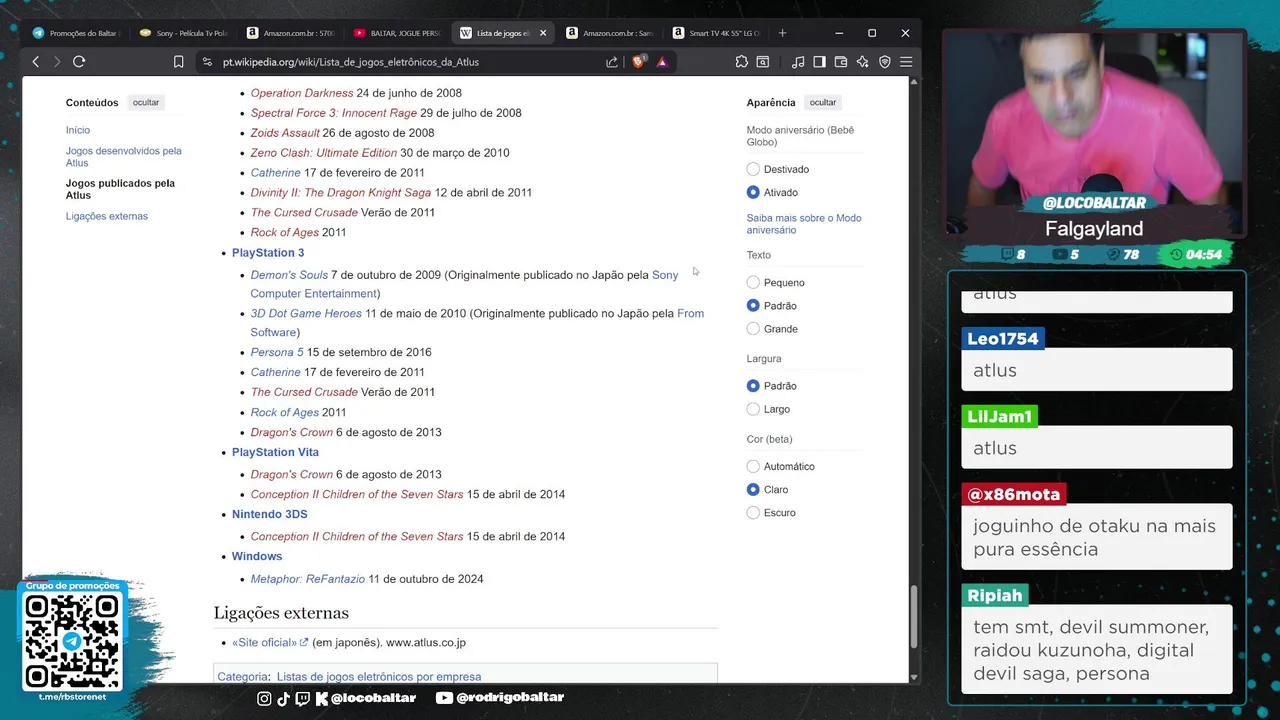Image resolution: width=1280 pixels, height=720 pixels.
Task: Toggle the browser sidebar panel icon
Action: tap(819, 62)
